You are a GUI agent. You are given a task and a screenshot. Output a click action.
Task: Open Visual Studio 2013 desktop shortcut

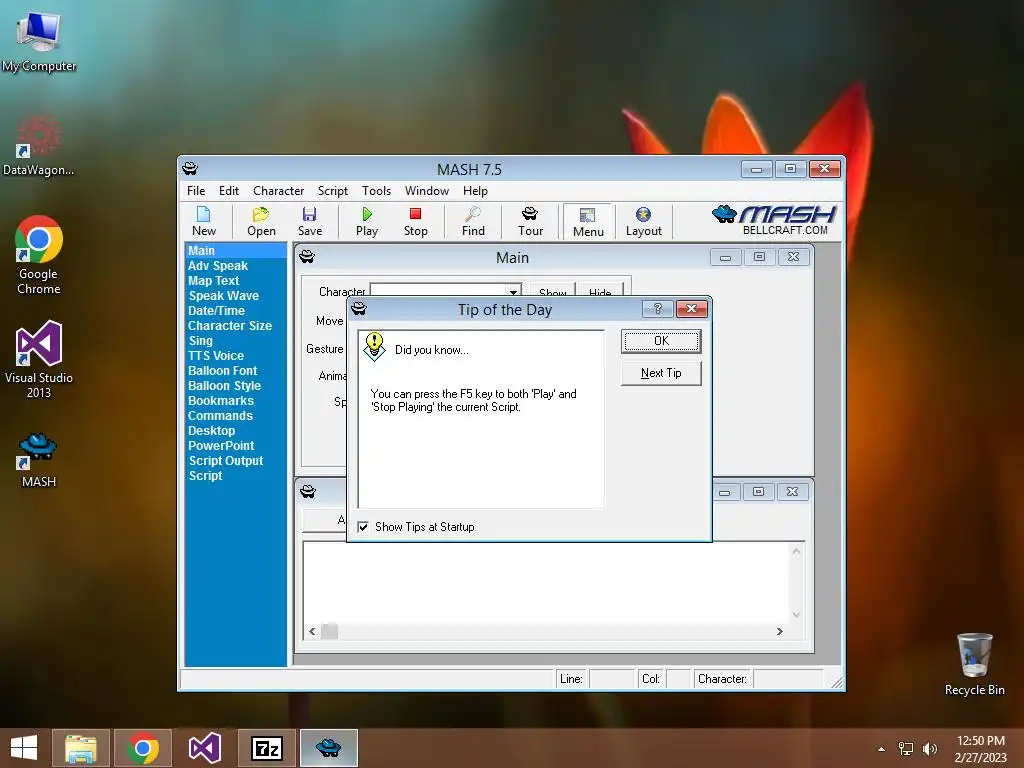[x=39, y=359]
